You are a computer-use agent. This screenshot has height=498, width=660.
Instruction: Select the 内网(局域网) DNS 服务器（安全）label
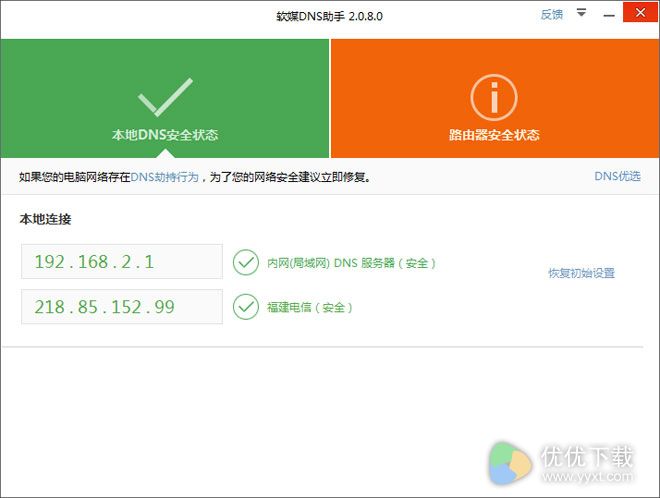[x=351, y=263]
